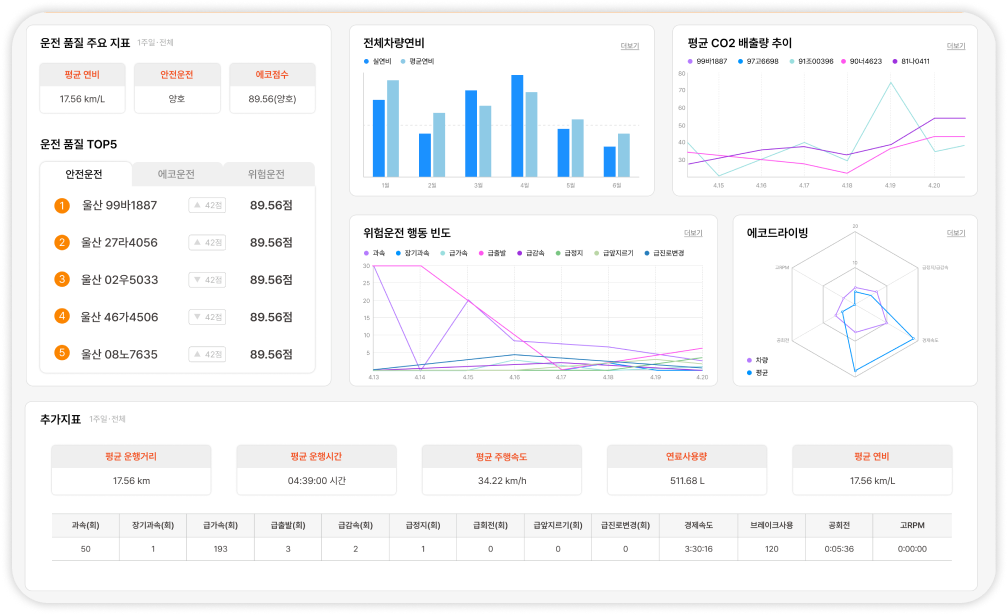Viewport: 1008px width, 615px height.
Task: Click the 고RPM column header
Action: (x=912, y=525)
